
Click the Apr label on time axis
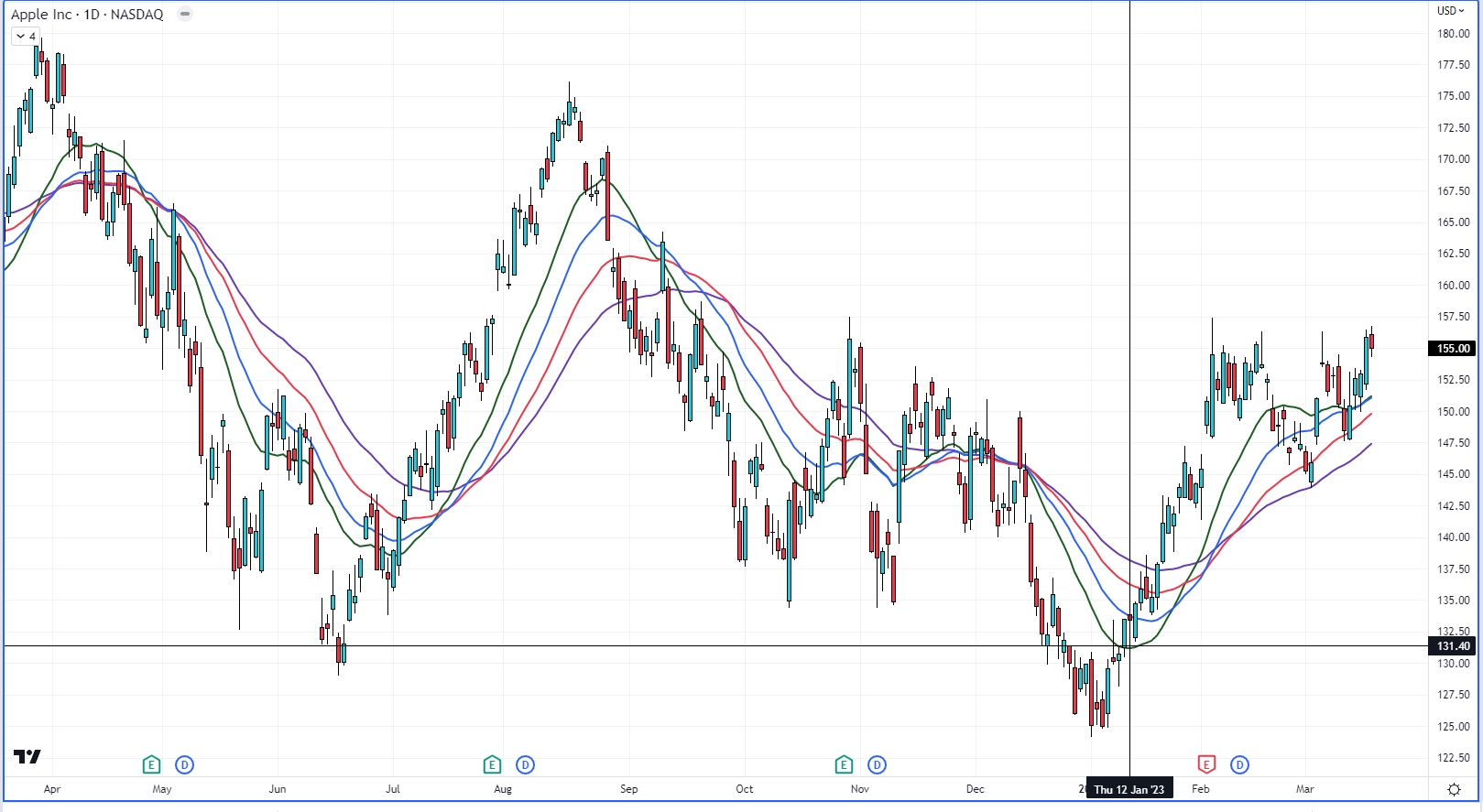[x=52, y=789]
